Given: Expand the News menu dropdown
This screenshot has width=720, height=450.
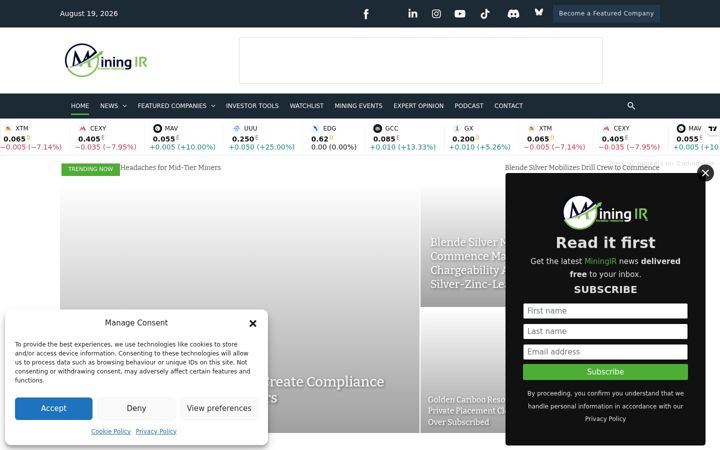Looking at the screenshot, I should tap(113, 106).
